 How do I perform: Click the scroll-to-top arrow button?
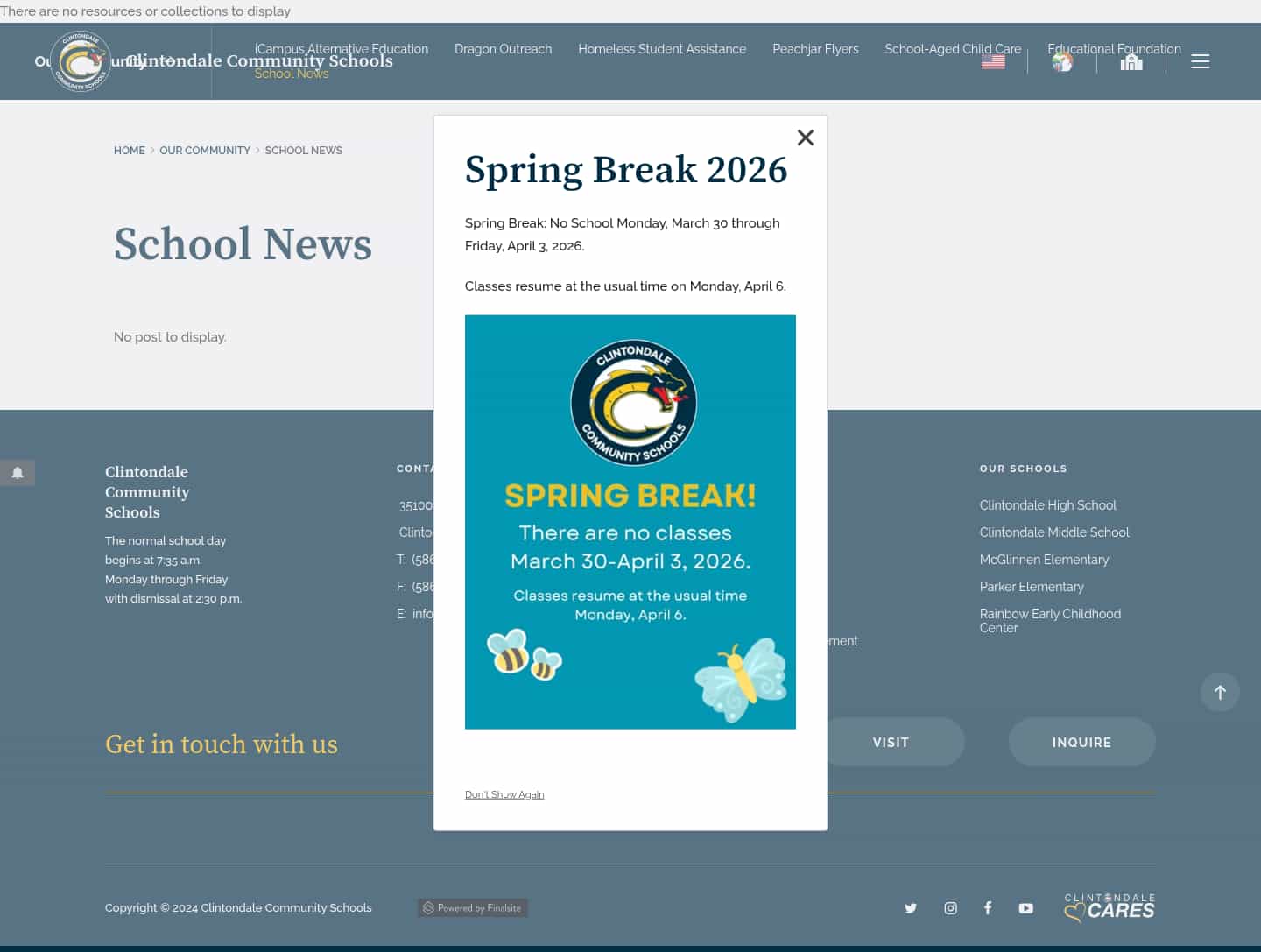click(x=1220, y=692)
